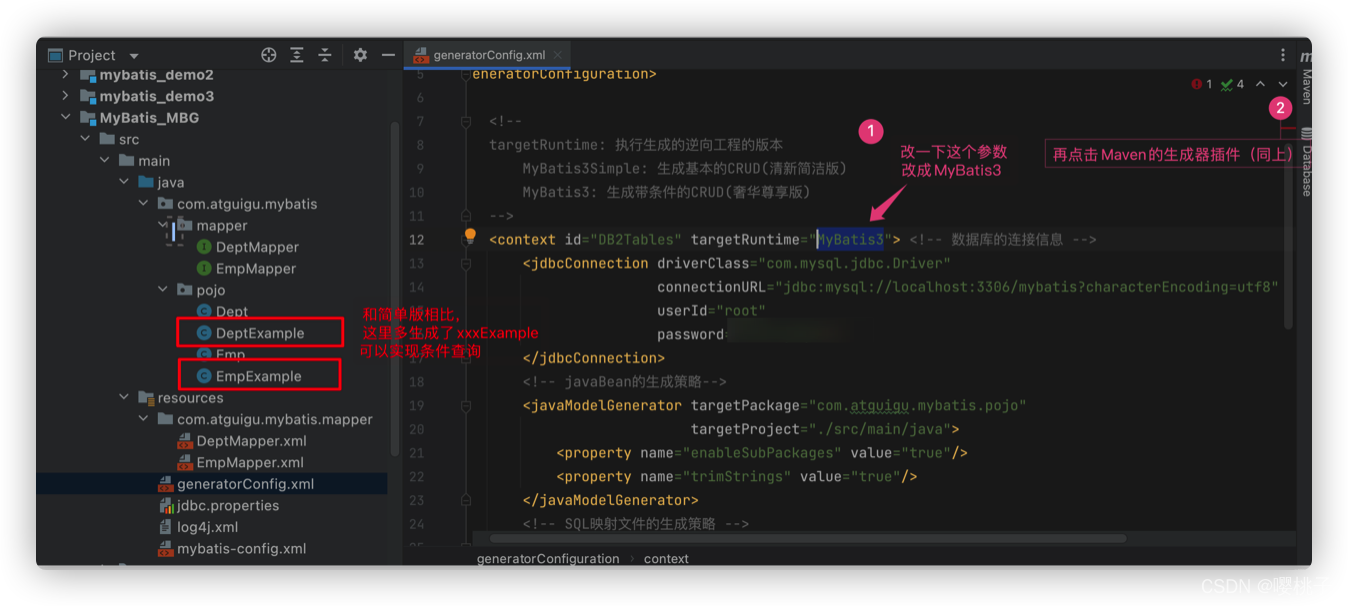This screenshot has height=606, width=1348.
Task: Toggle fold marker at line 7 comment
Action: point(466,121)
